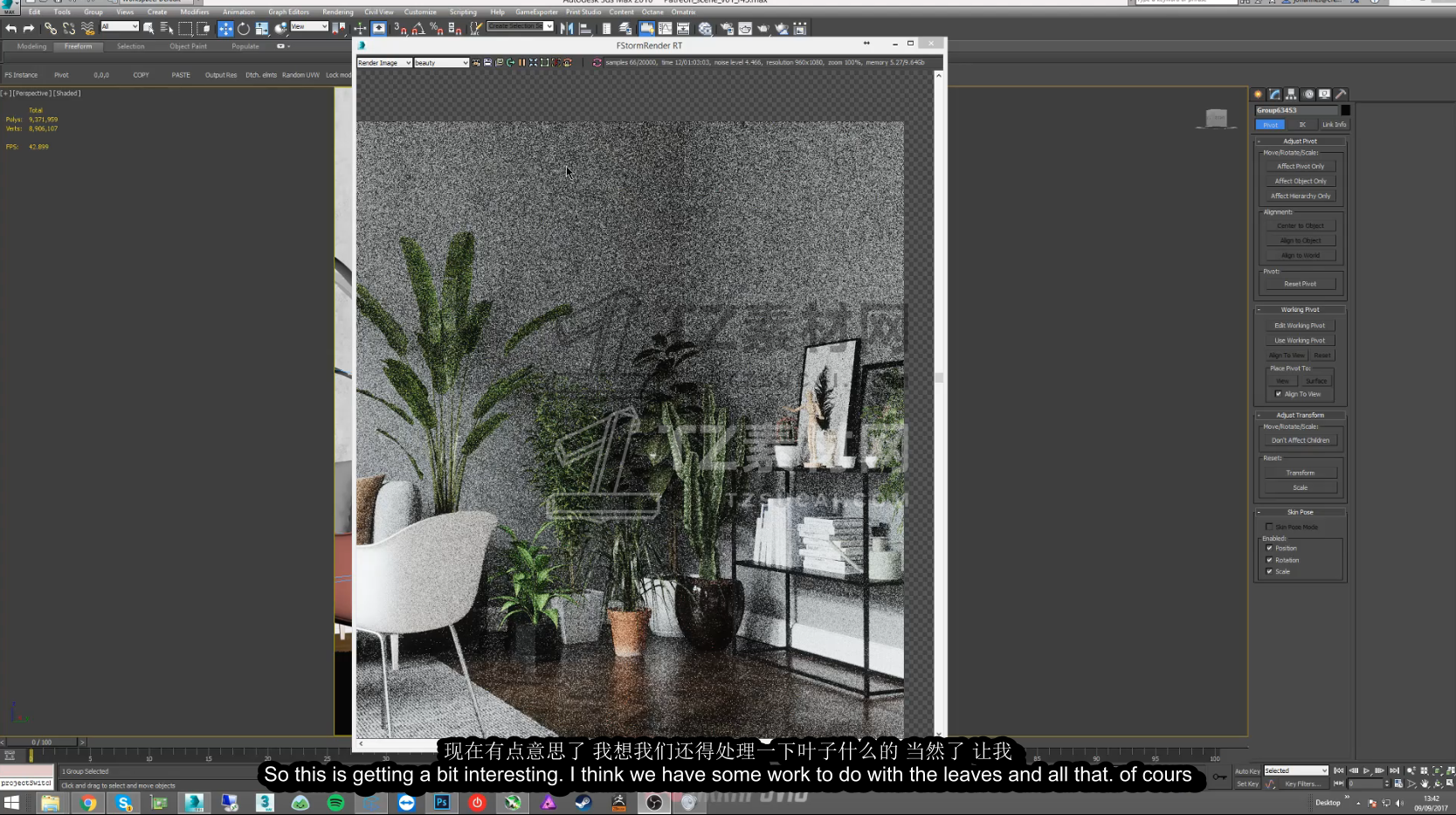1456x815 pixels.
Task: Open the Create Selection Set dropdown
Action: [520, 26]
